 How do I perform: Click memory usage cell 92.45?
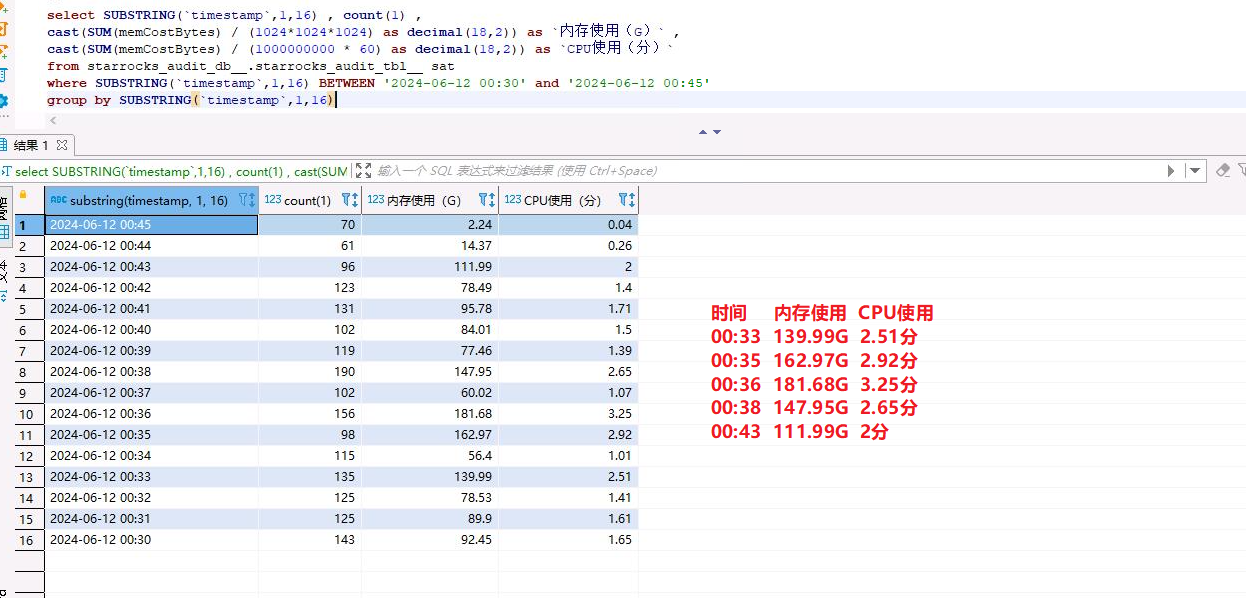point(430,540)
